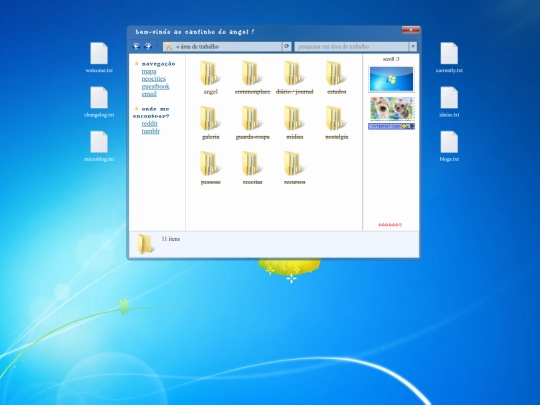Open the angel folder

coord(210,78)
